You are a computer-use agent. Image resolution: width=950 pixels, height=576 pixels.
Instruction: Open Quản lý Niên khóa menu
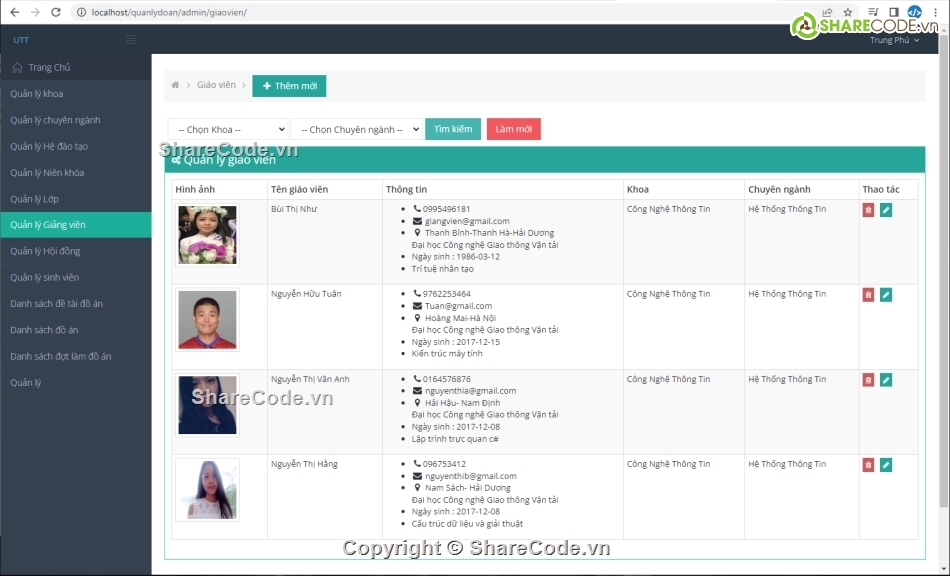[x=76, y=173]
